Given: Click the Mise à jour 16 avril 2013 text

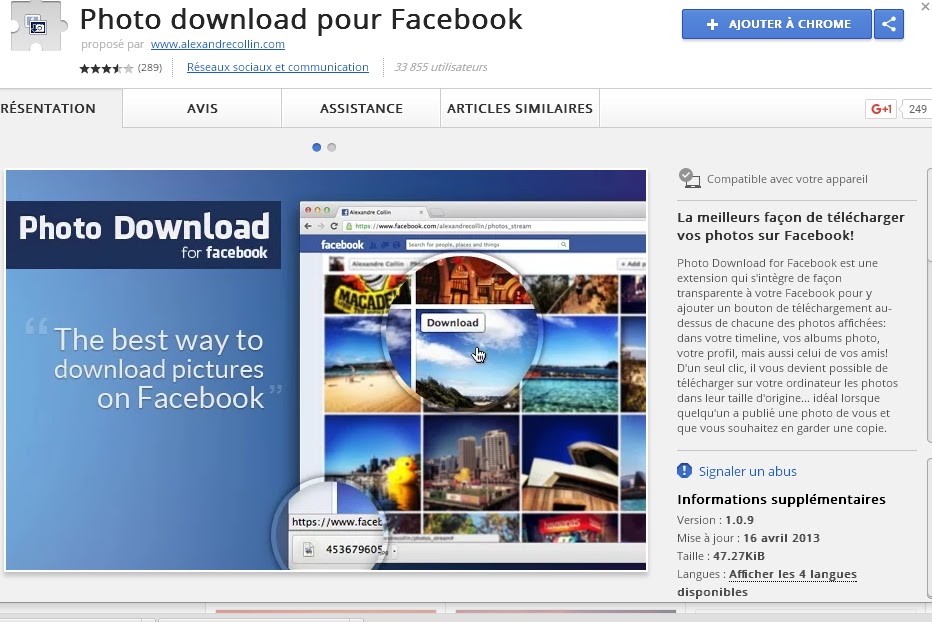Looking at the screenshot, I should [x=748, y=538].
